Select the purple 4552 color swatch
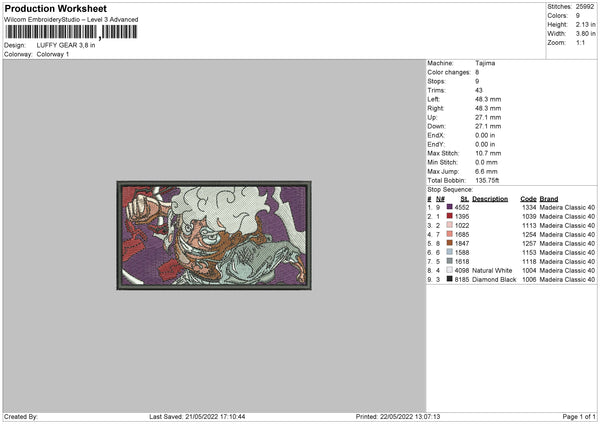This screenshot has height=424, width=600. [x=450, y=207]
